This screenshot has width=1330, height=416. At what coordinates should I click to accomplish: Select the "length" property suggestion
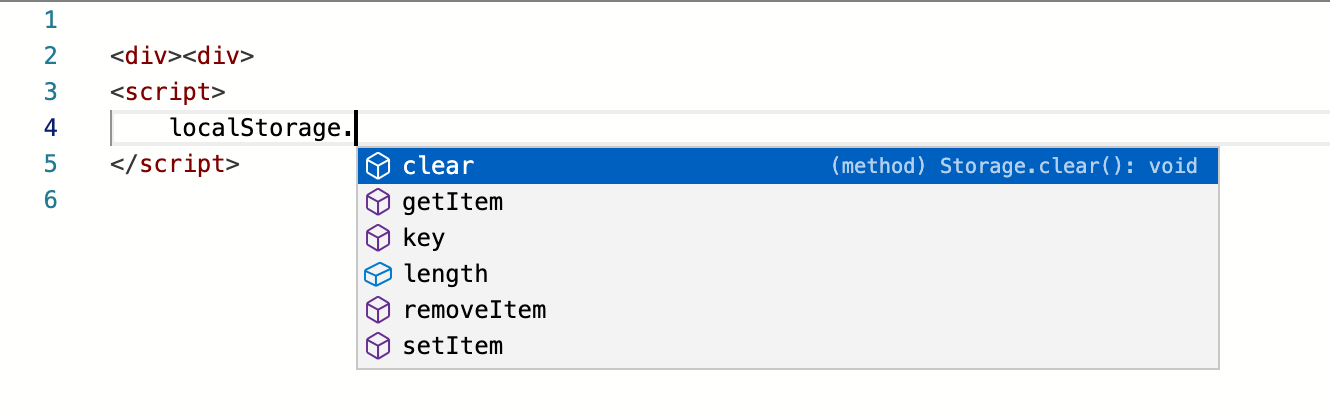[445, 274]
